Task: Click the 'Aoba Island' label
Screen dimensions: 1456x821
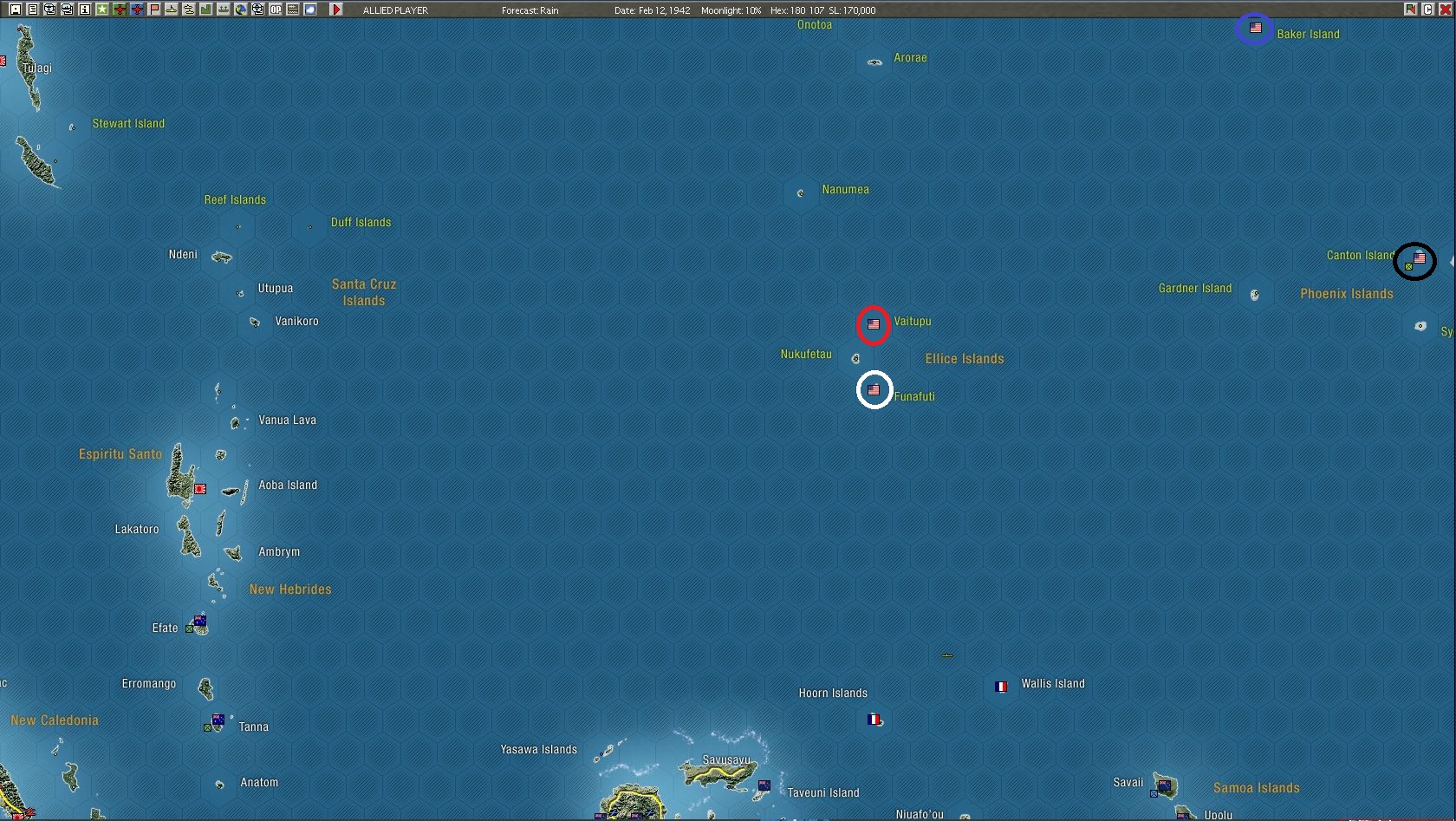Action: (x=288, y=485)
